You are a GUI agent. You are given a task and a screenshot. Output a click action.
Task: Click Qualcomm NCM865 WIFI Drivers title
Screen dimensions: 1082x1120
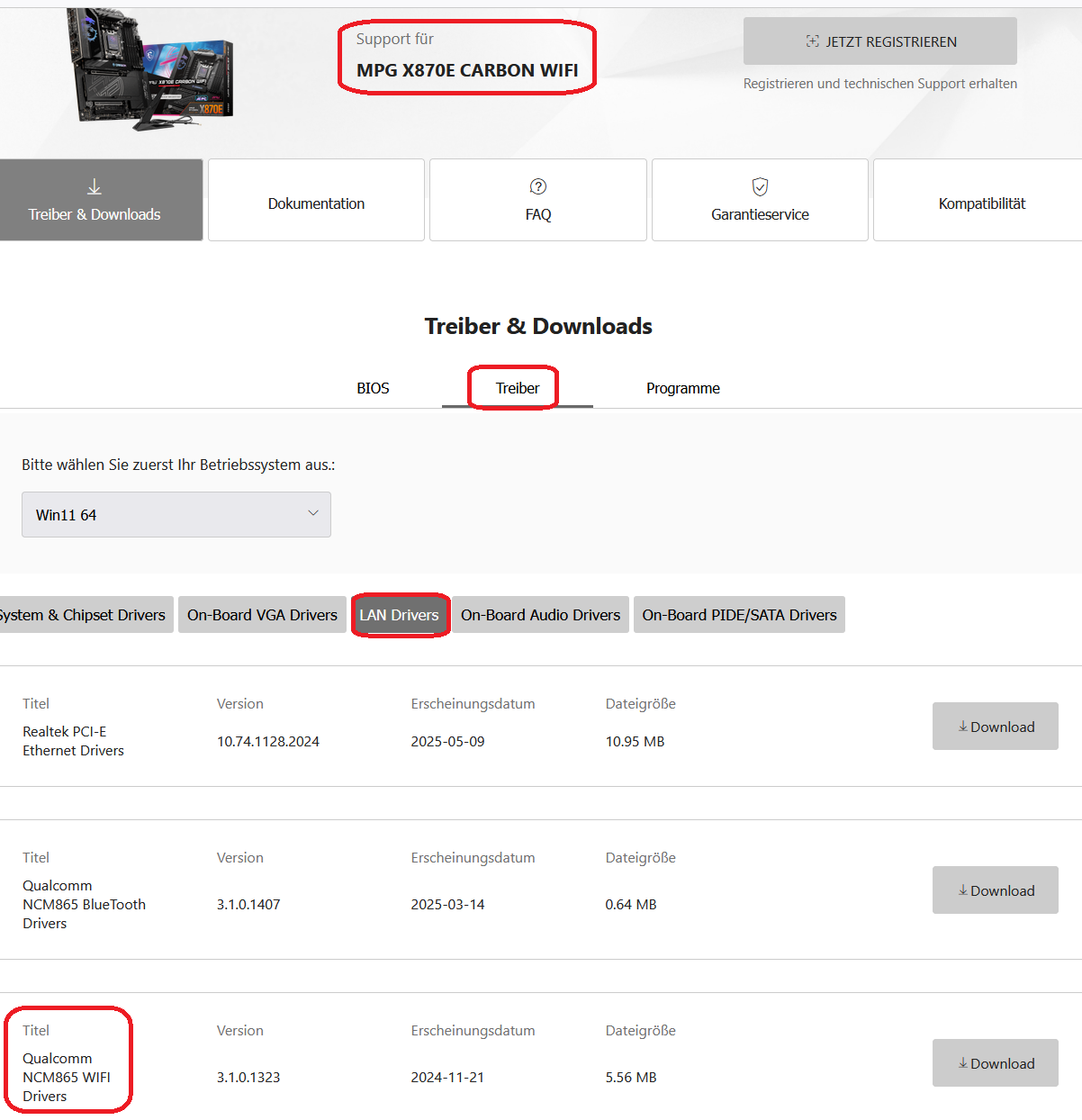pyautogui.click(x=67, y=1077)
